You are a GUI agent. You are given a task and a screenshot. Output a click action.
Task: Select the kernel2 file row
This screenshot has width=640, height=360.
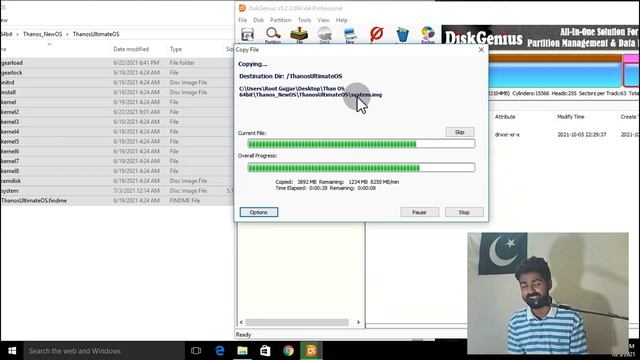tap(117, 112)
